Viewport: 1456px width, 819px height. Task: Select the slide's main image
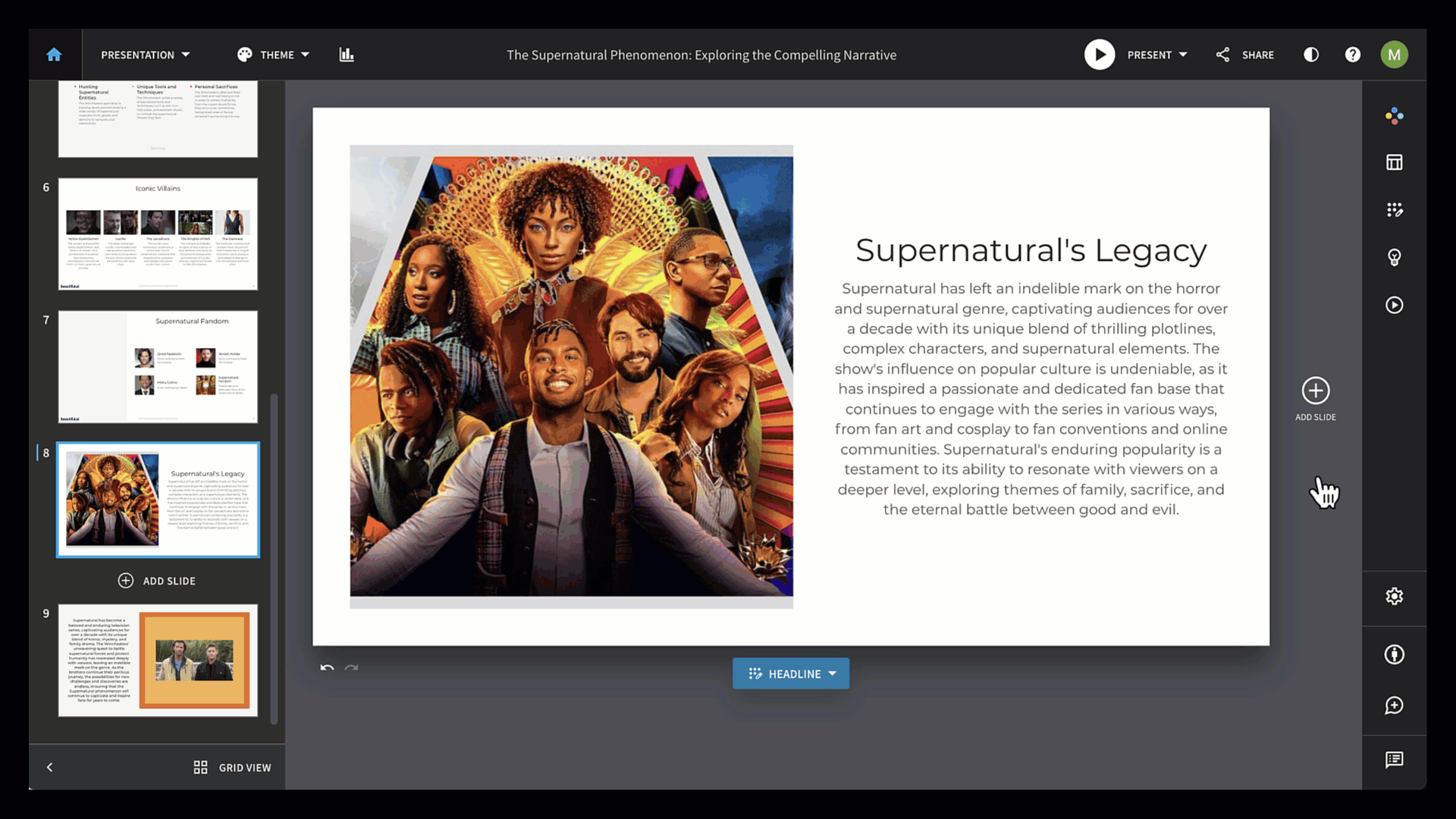(x=572, y=377)
